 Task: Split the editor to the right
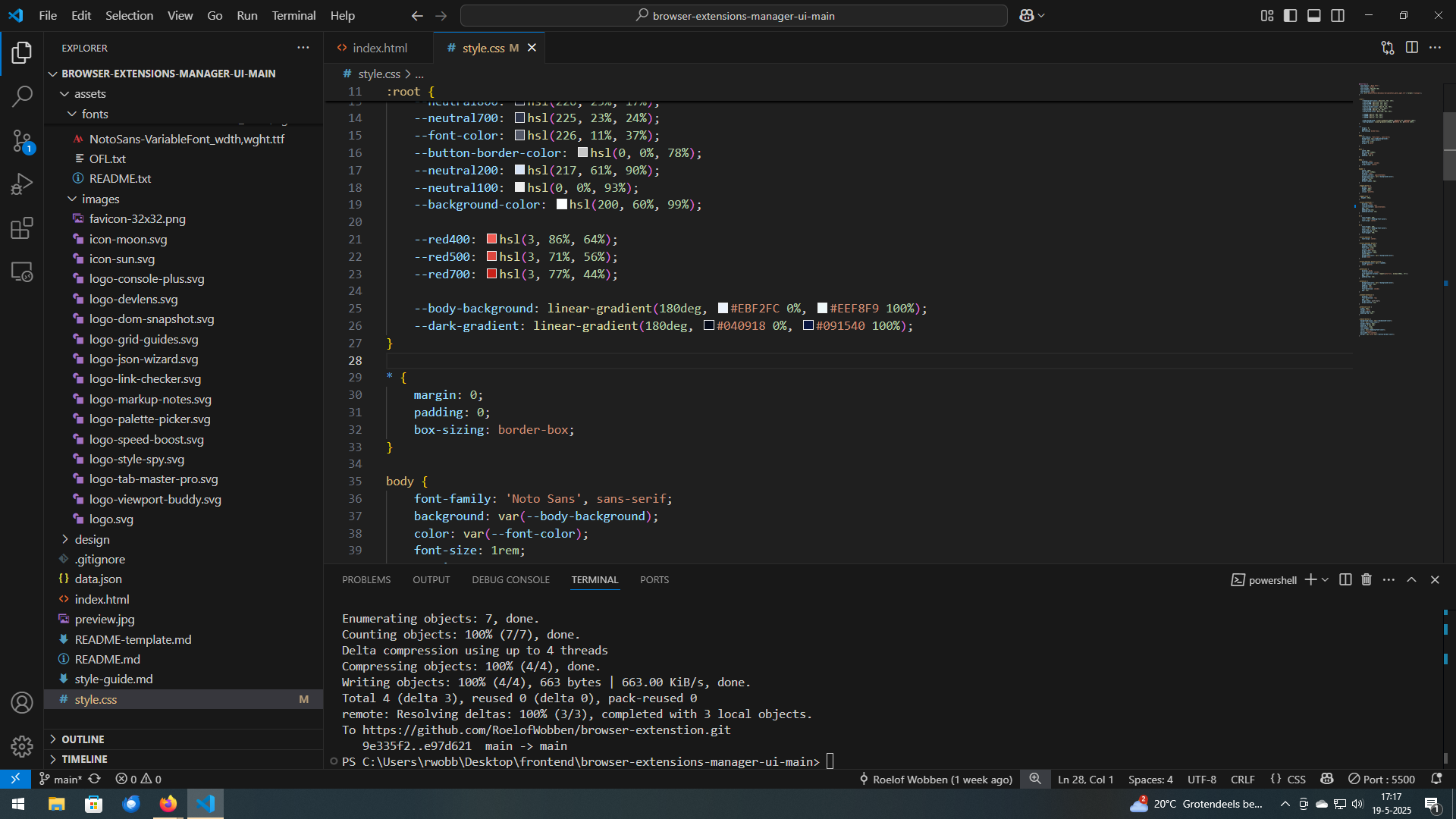pyautogui.click(x=1411, y=48)
